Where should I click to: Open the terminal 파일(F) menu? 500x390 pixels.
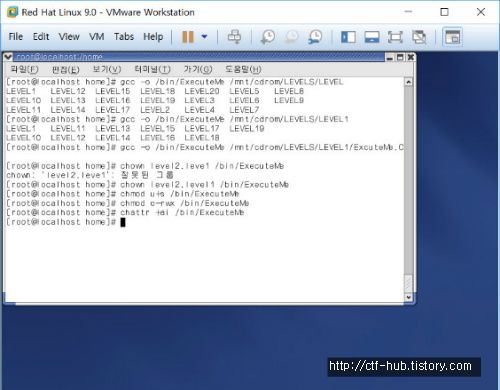pyautogui.click(x=24, y=69)
